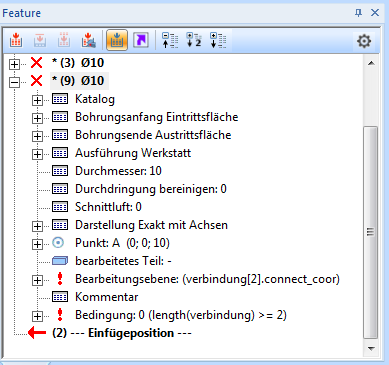This screenshot has height=365, width=389.
Task: Click the purple arrow toolbar icon
Action: coord(141,40)
